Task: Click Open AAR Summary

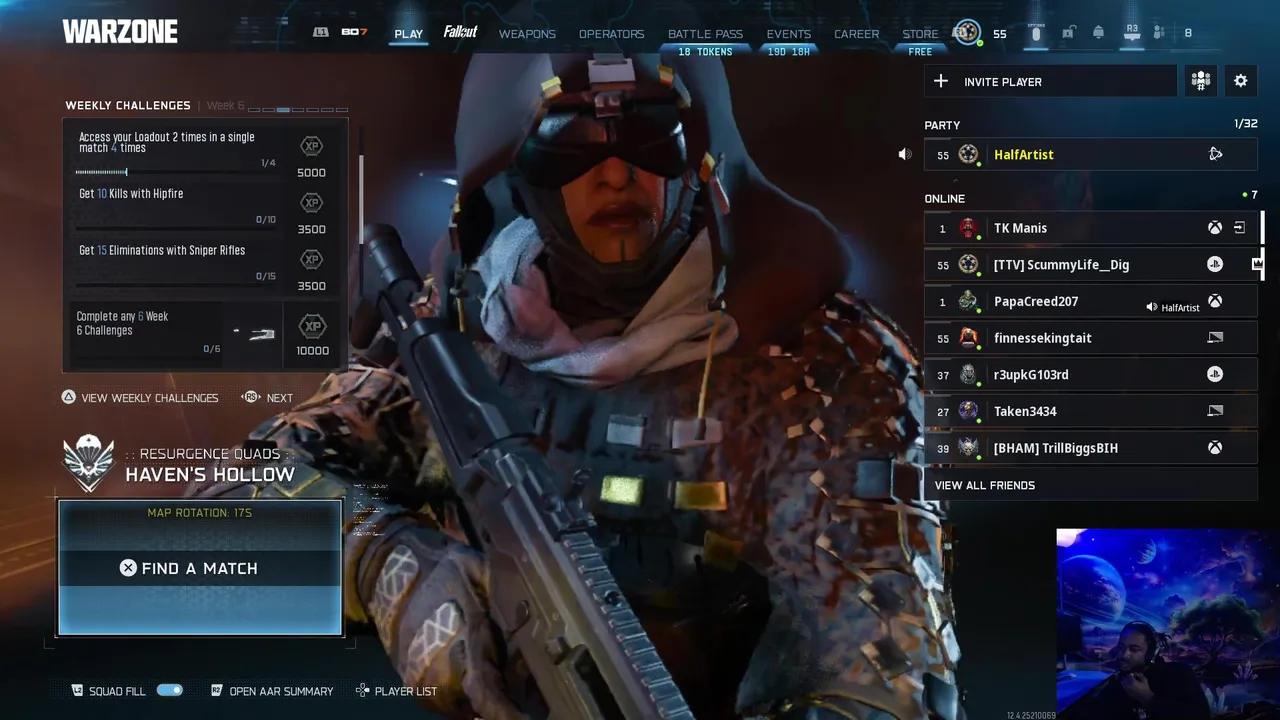Action: coord(272,691)
